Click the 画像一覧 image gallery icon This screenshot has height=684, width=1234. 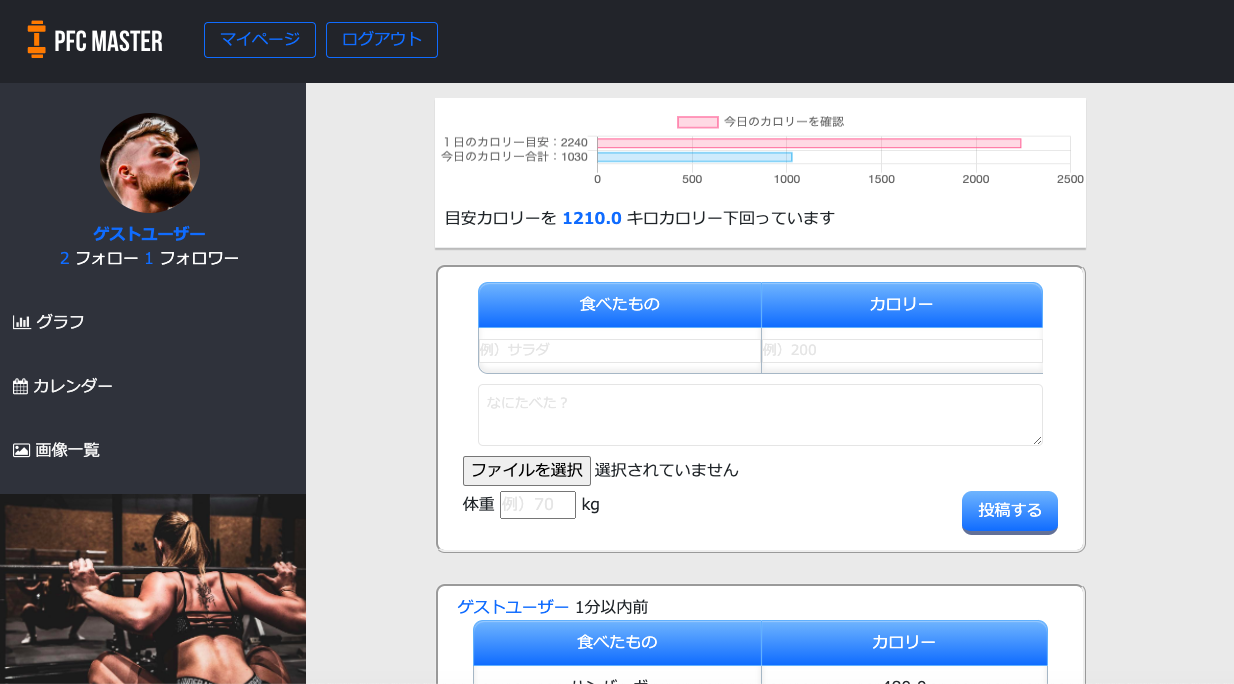click(x=20, y=450)
